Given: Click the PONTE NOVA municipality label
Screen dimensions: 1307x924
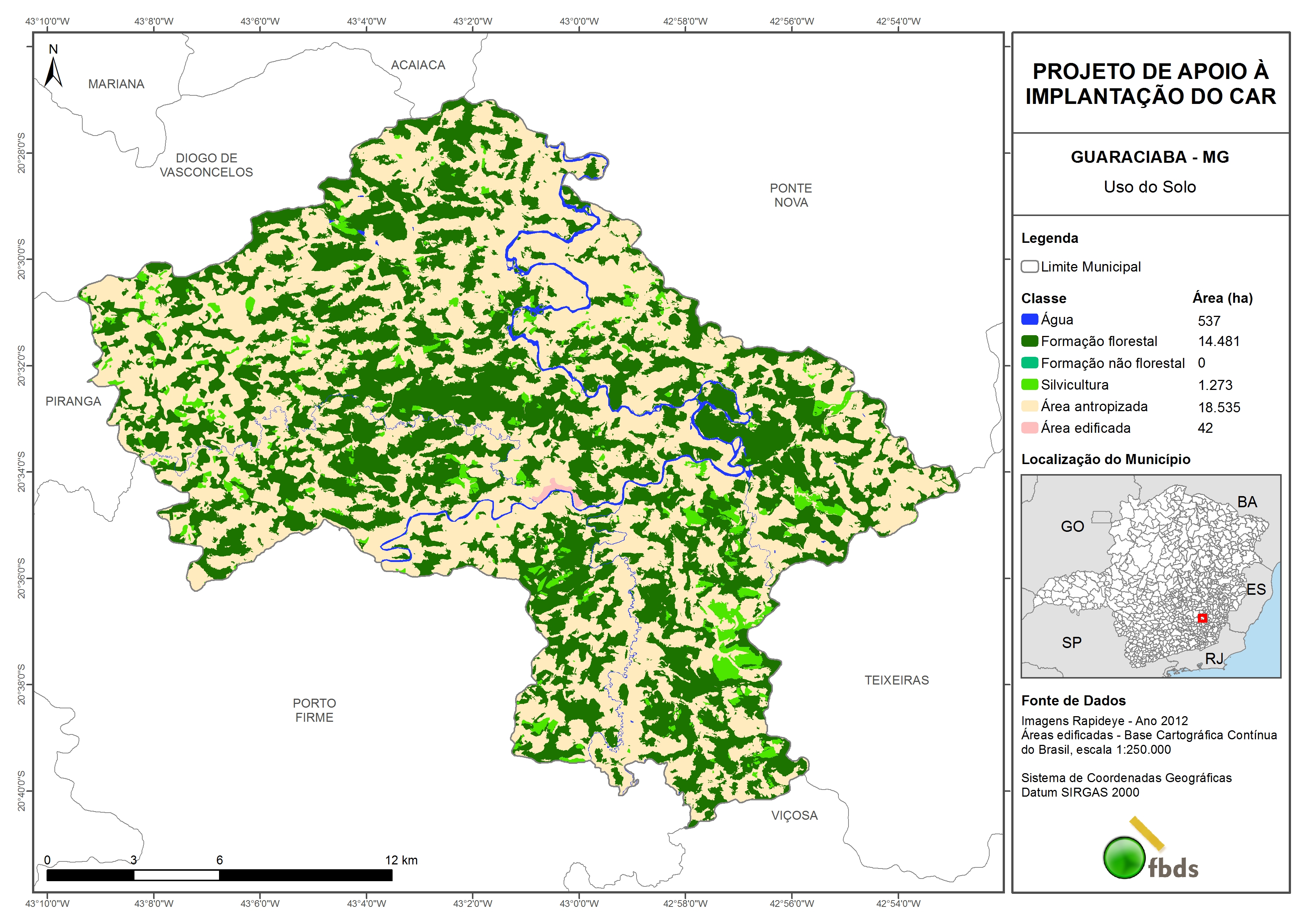Looking at the screenshot, I should (791, 195).
